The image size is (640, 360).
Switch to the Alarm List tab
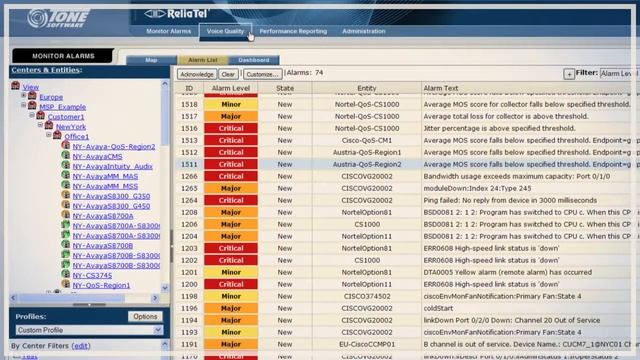(x=203, y=60)
